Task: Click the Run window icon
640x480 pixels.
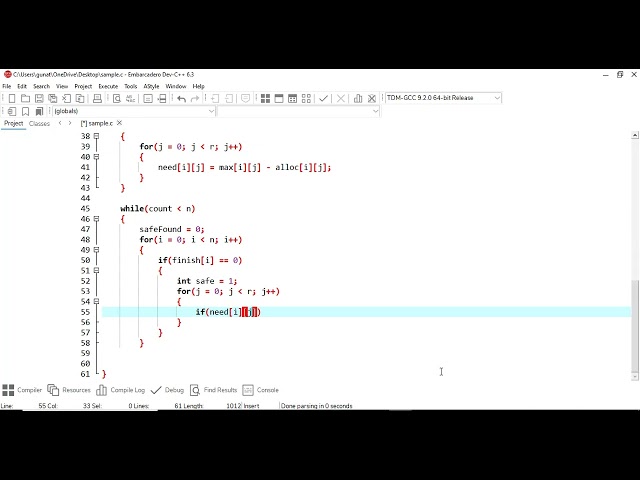Action: [x=279, y=98]
